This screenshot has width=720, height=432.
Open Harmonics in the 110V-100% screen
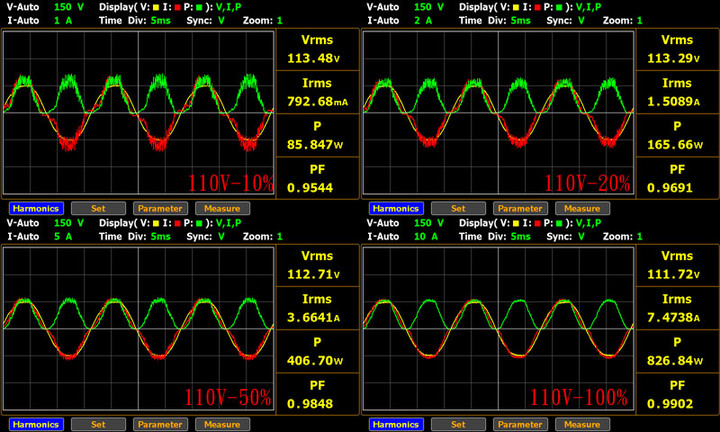click(x=396, y=424)
